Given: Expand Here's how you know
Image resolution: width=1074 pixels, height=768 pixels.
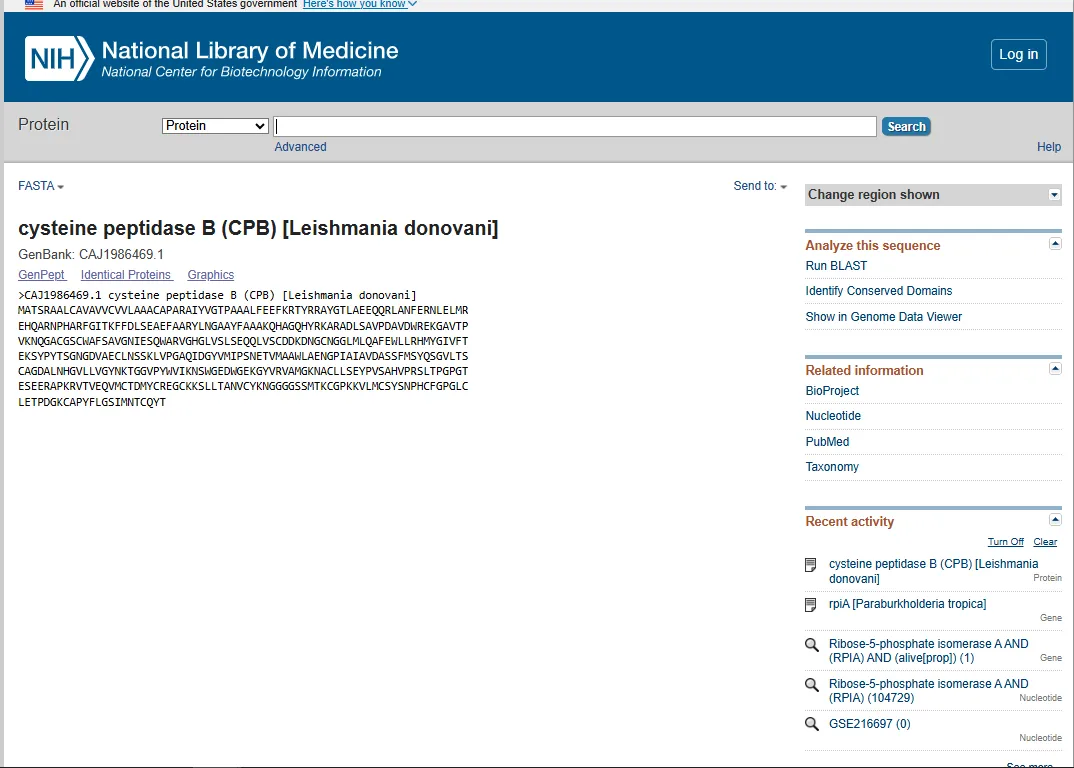Looking at the screenshot, I should (360, 4).
